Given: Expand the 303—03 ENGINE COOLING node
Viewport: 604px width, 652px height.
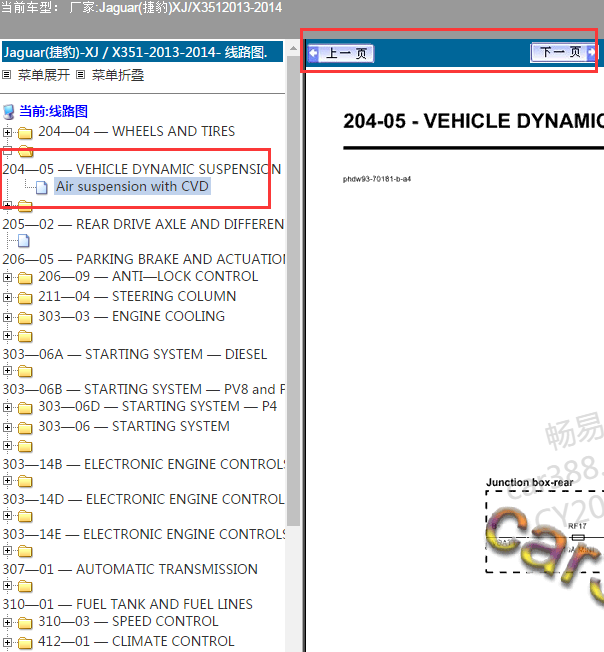Looking at the screenshot, I should (7, 317).
